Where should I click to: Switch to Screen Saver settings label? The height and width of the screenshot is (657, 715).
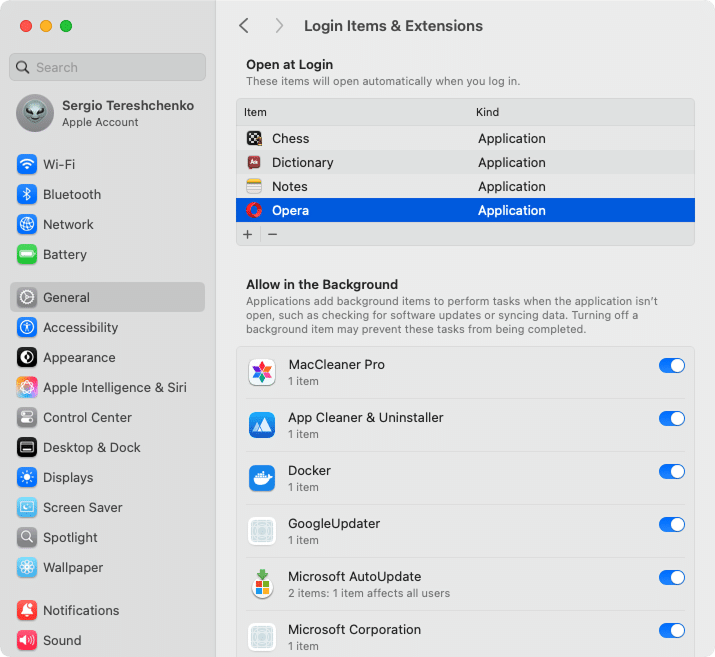pos(83,507)
